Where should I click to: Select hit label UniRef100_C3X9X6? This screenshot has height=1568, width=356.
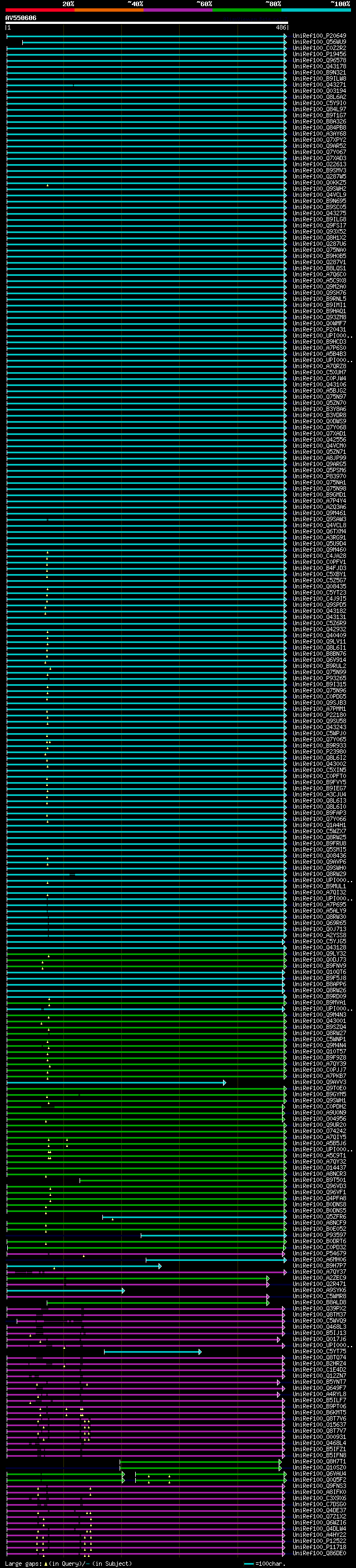319,1498
